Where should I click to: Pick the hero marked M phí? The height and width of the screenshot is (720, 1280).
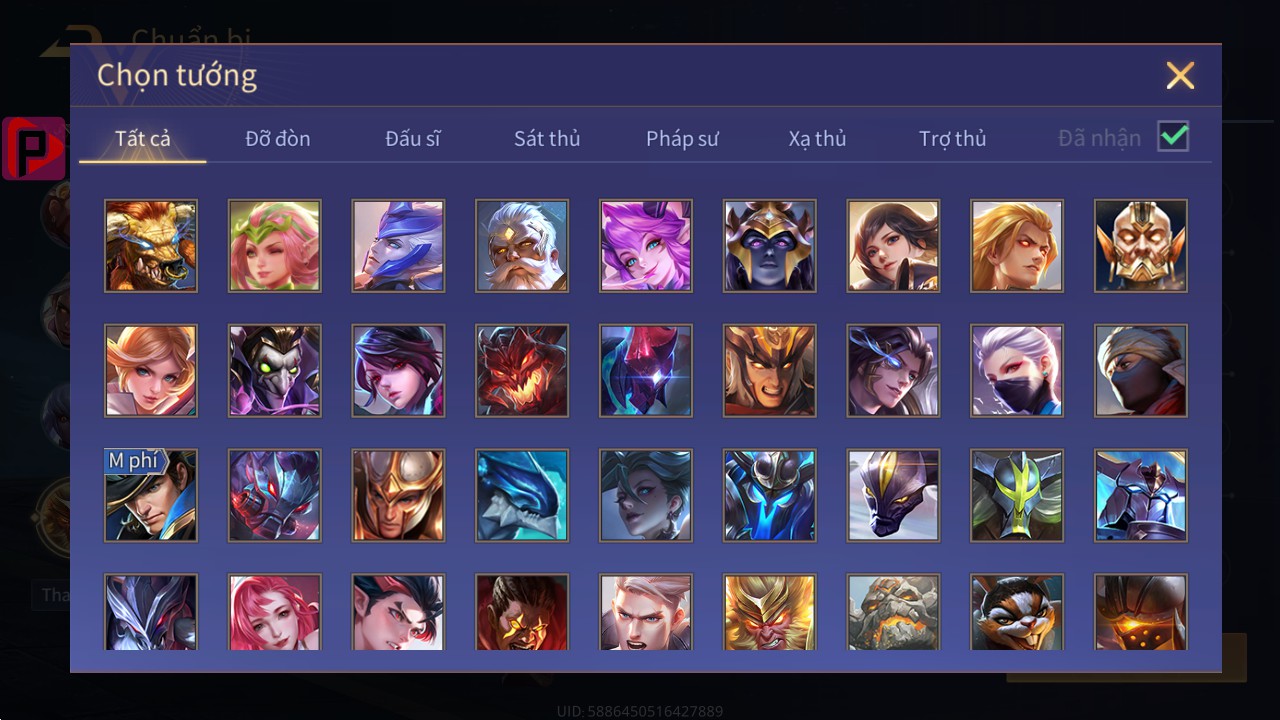pos(151,496)
